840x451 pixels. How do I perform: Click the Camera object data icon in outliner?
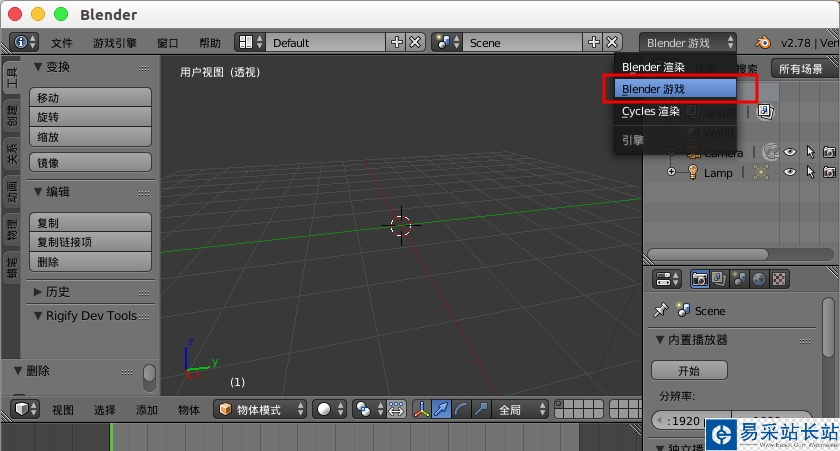(x=770, y=152)
